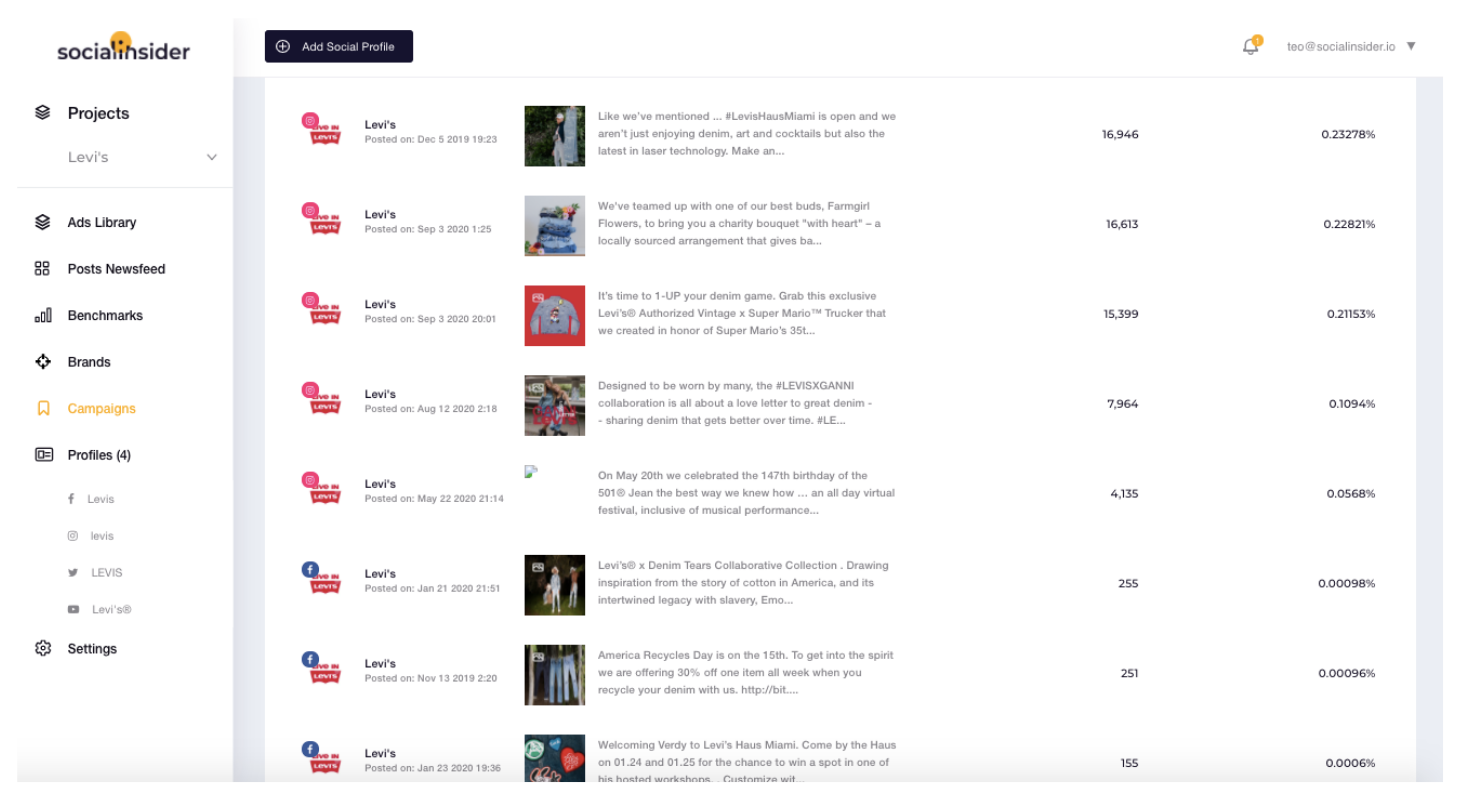The image size is (1460, 800).
Task: Click the engagement count 4,135
Action: [x=1125, y=494]
